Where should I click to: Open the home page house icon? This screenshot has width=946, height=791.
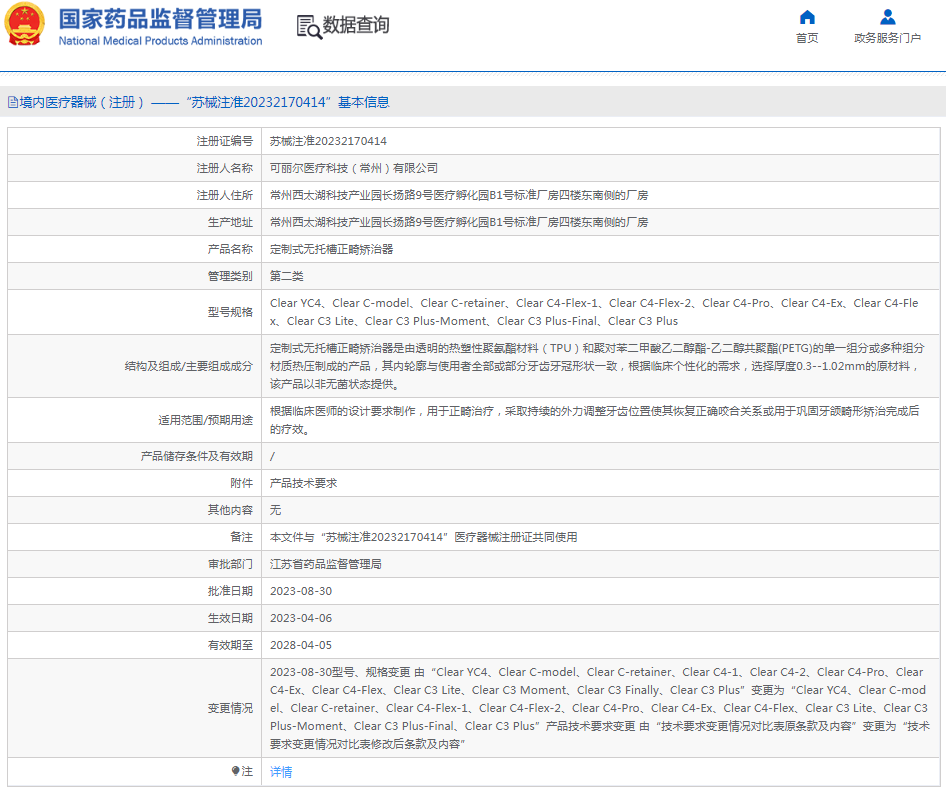coord(807,17)
